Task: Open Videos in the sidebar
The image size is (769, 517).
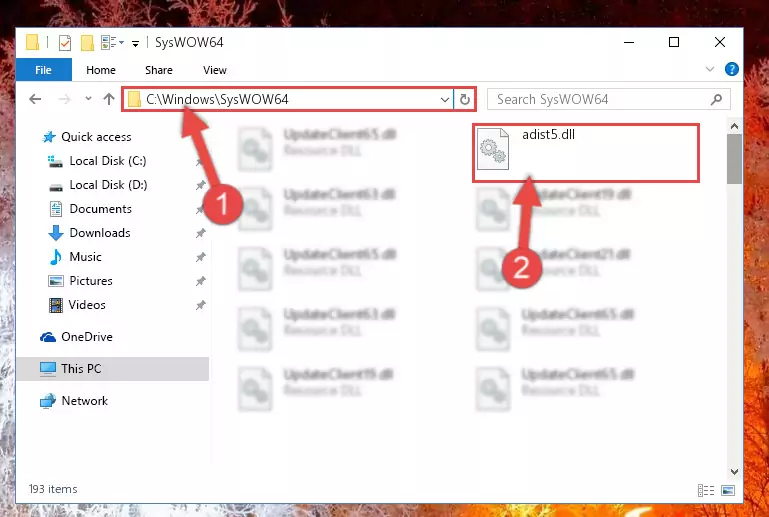Action: click(87, 305)
